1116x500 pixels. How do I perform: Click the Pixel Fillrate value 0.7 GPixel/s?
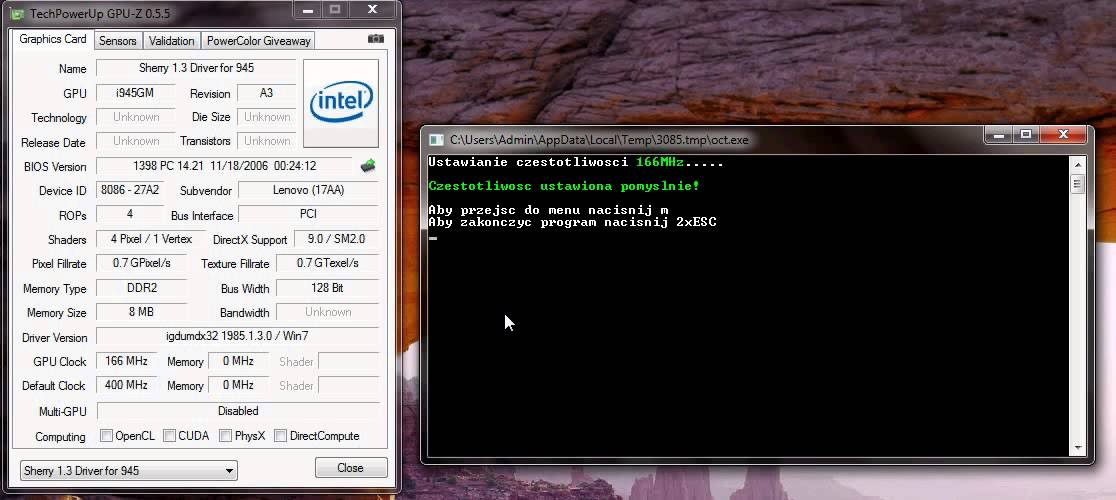[142, 263]
